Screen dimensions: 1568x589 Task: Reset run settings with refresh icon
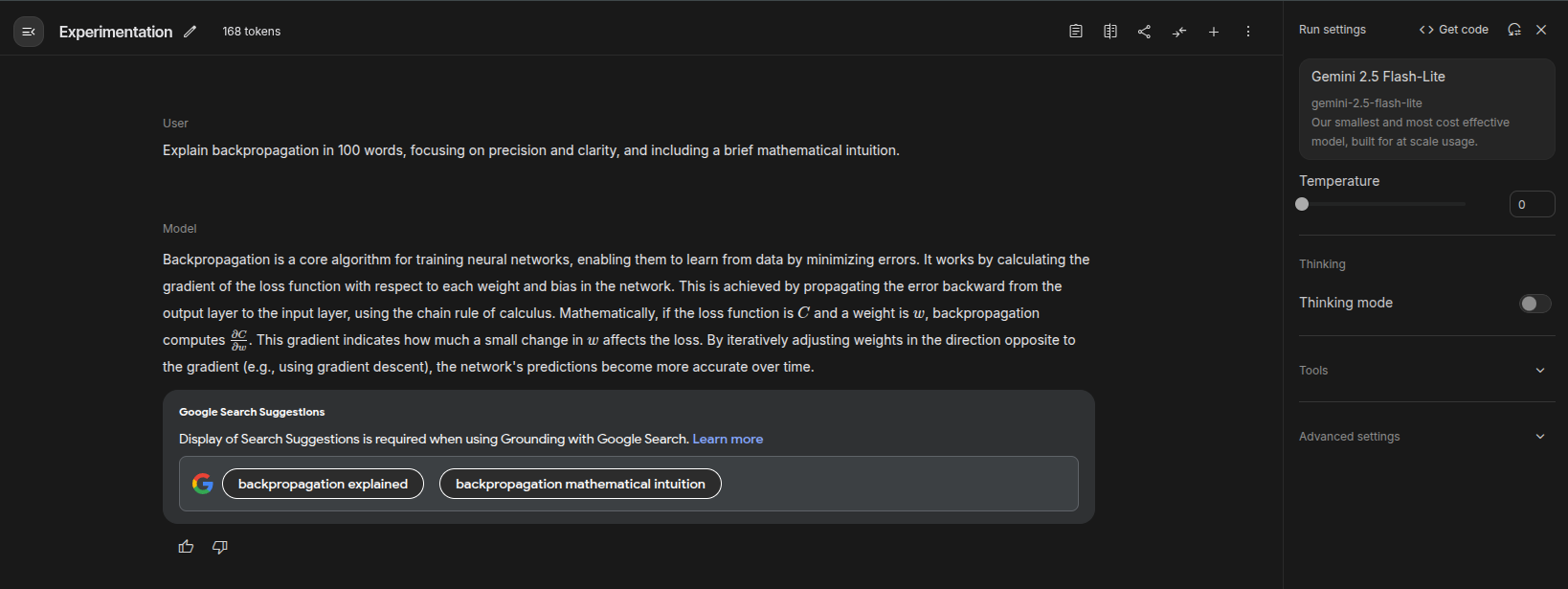pos(1514,30)
